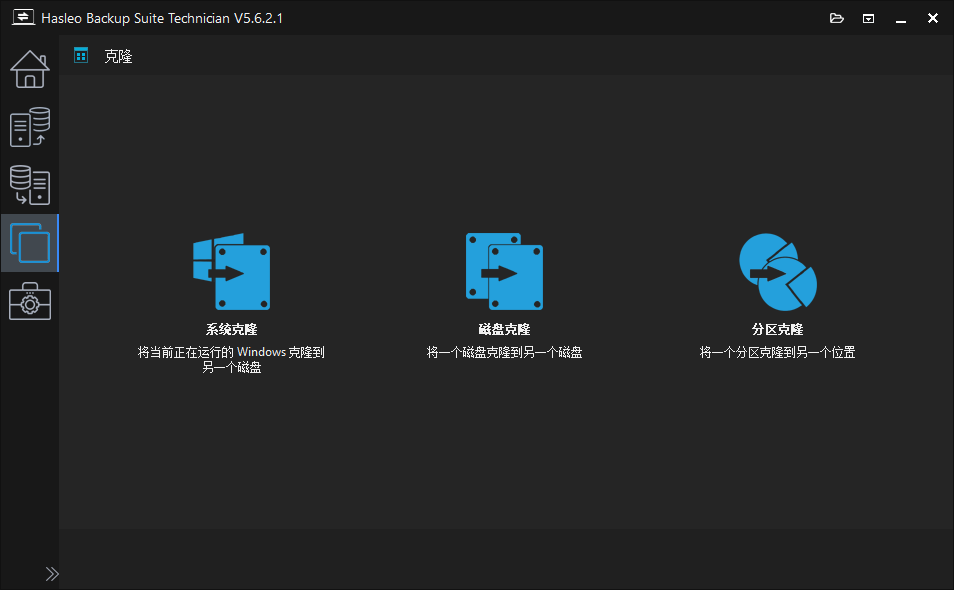This screenshot has width=954, height=590.
Task: Minimize the Hasleo Backup Suite window
Action: 899,17
